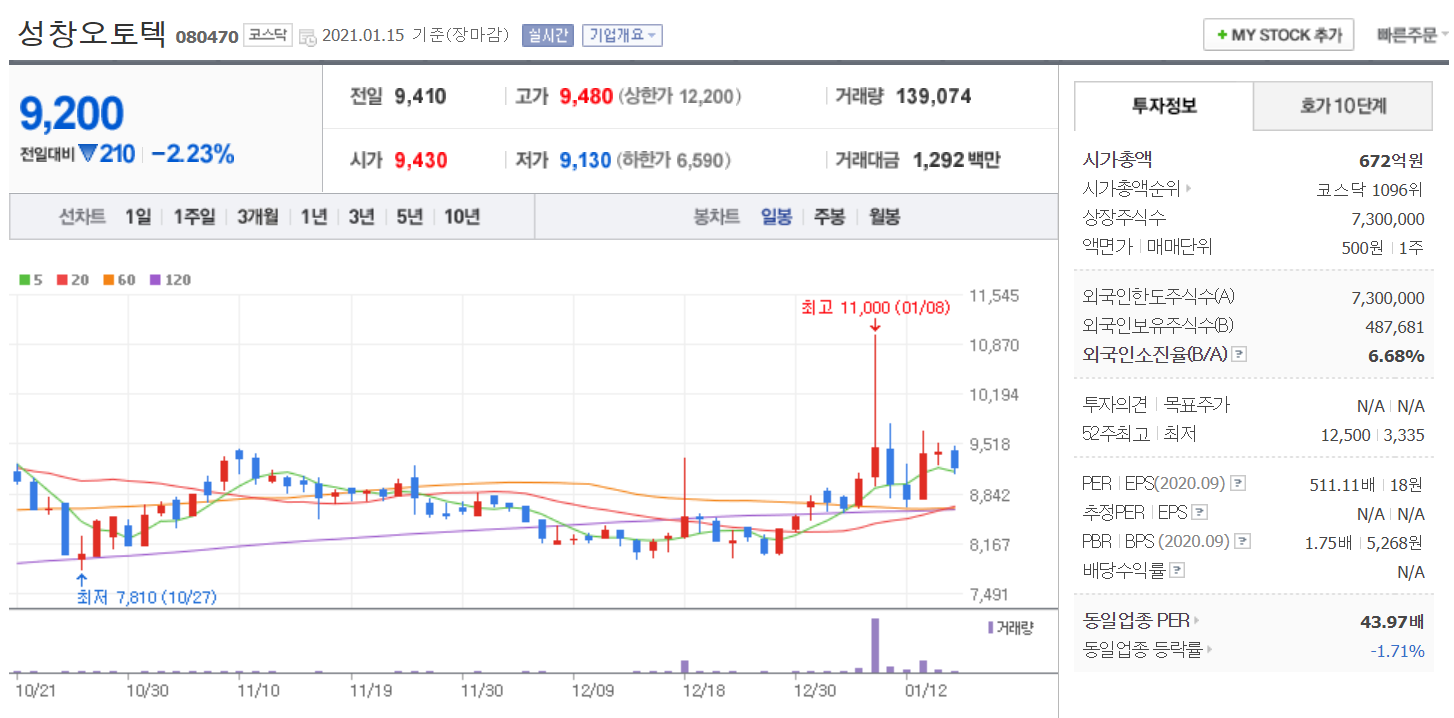Click help icon next to 외국인소진율(B/A)

[x=1239, y=354]
